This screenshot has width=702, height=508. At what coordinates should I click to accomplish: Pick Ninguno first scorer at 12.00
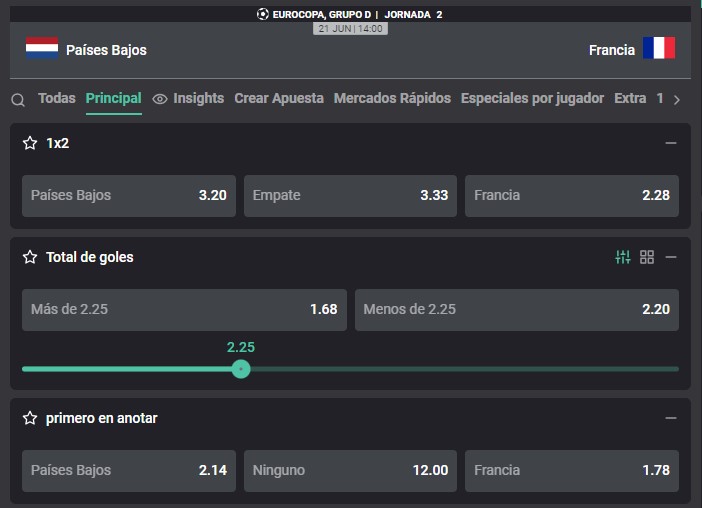coord(350,471)
